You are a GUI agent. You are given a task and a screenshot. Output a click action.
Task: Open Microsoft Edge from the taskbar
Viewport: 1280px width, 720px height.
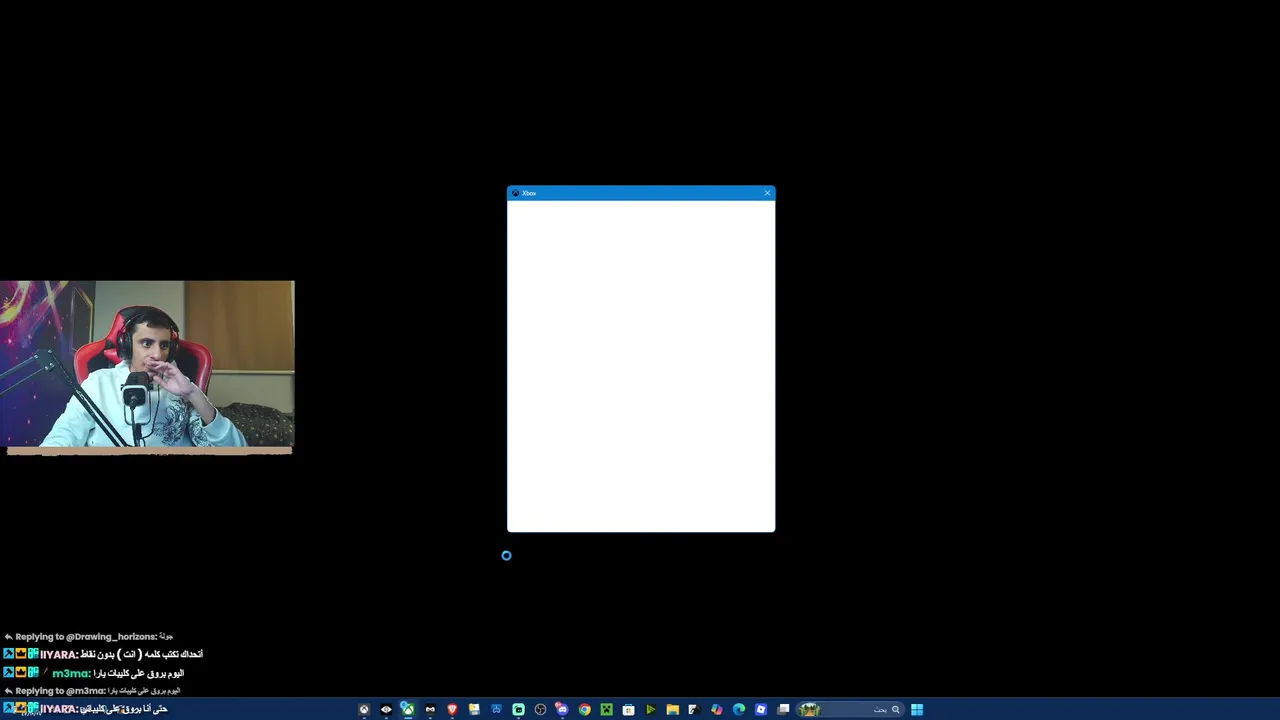click(x=739, y=710)
